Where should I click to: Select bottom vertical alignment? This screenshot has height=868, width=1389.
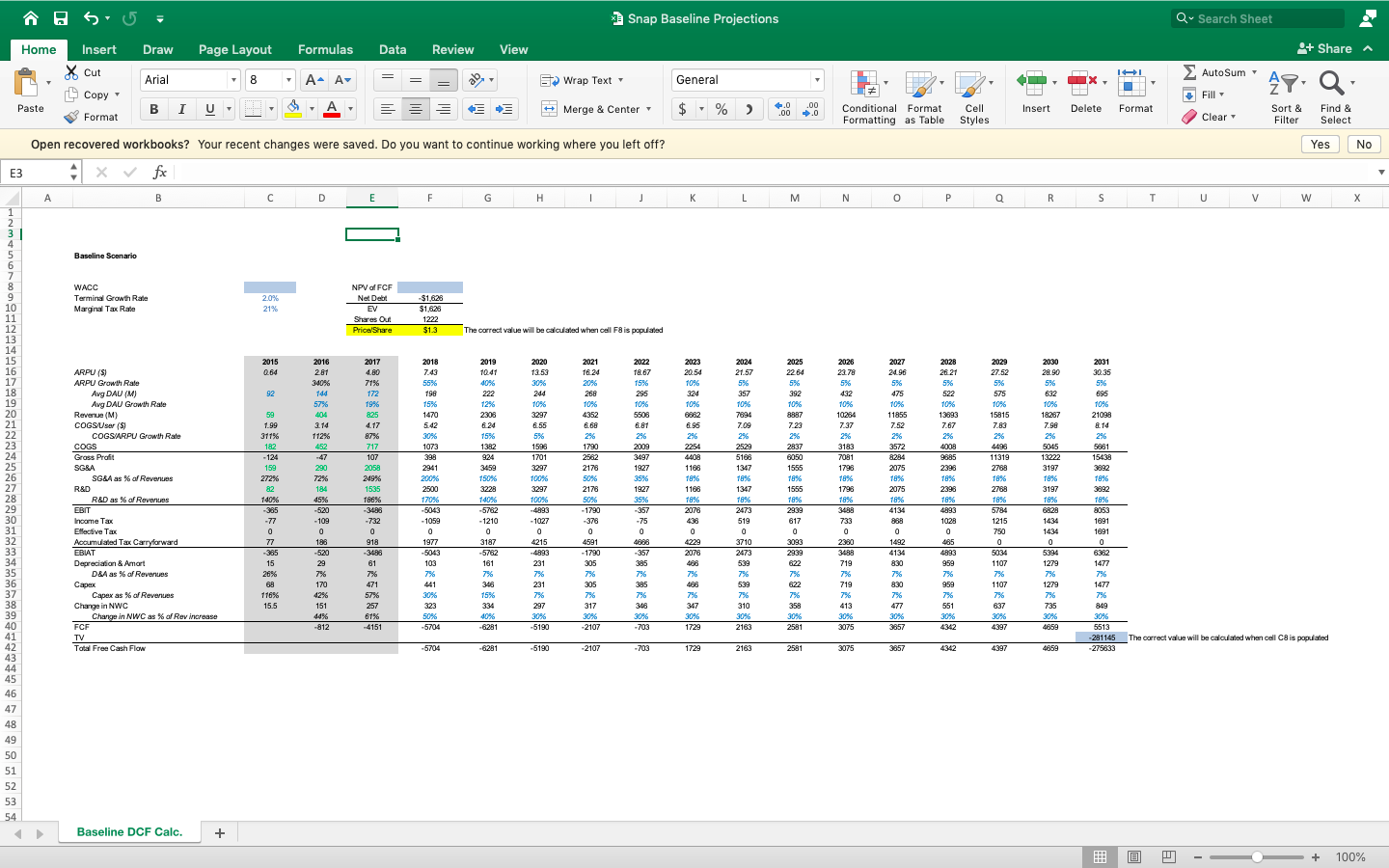click(x=444, y=80)
